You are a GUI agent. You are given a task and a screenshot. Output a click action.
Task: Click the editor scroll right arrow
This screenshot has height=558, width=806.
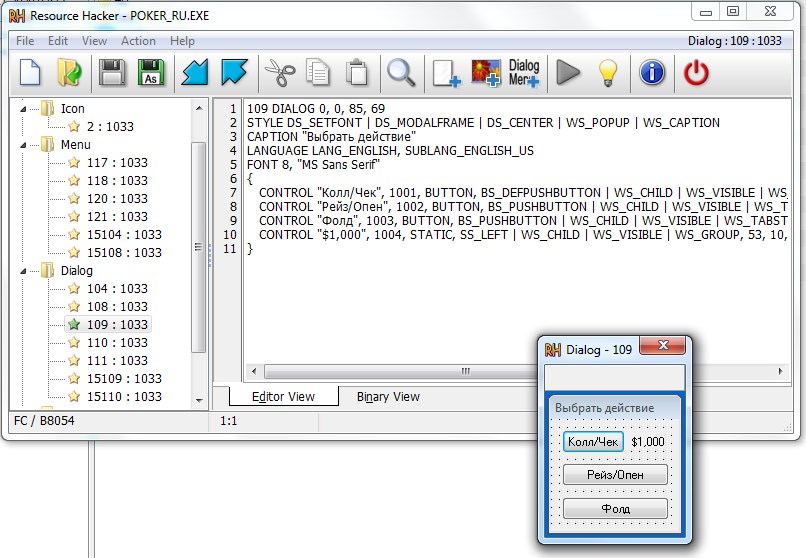tap(780, 371)
